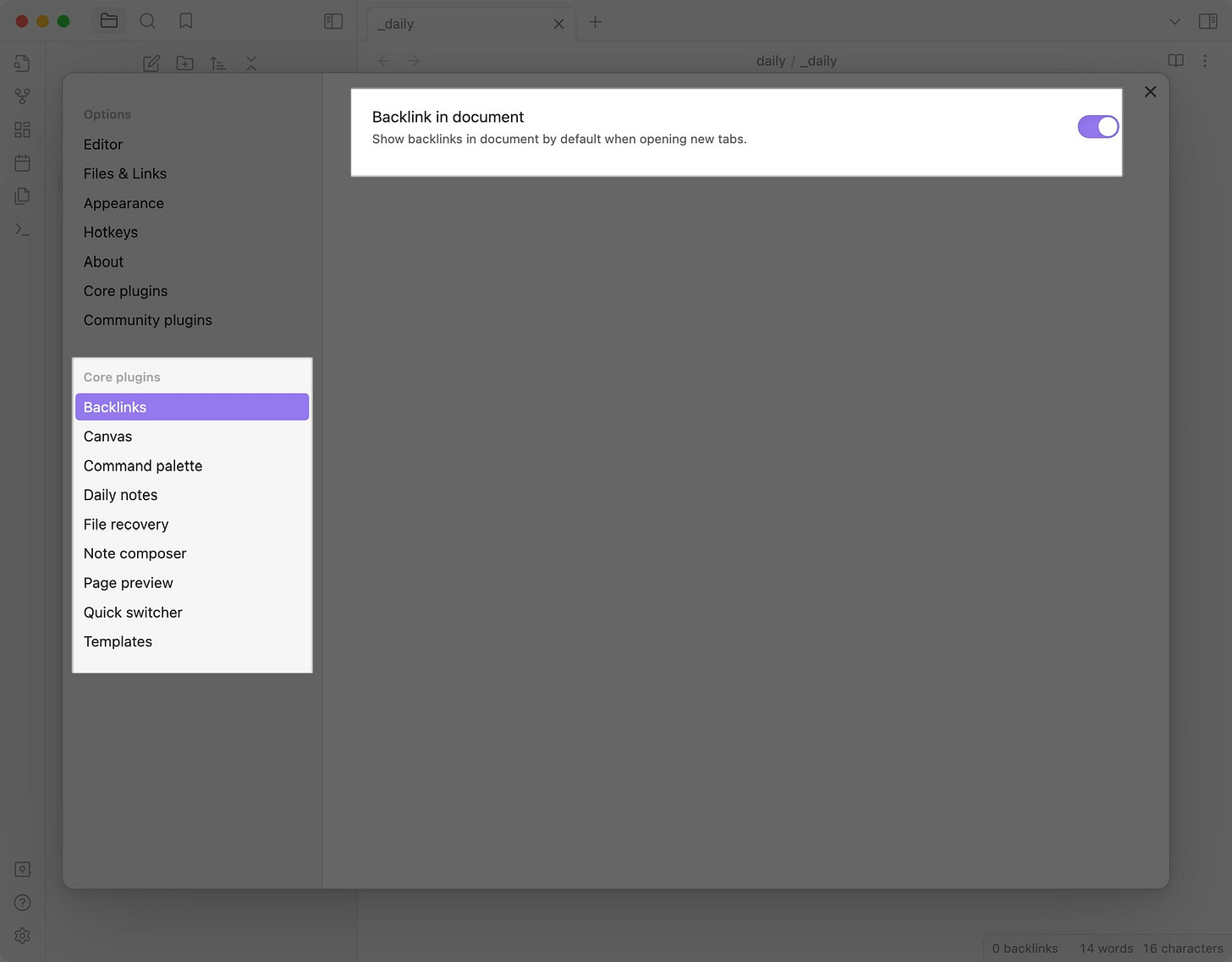Open Community plugins settings

(x=148, y=320)
